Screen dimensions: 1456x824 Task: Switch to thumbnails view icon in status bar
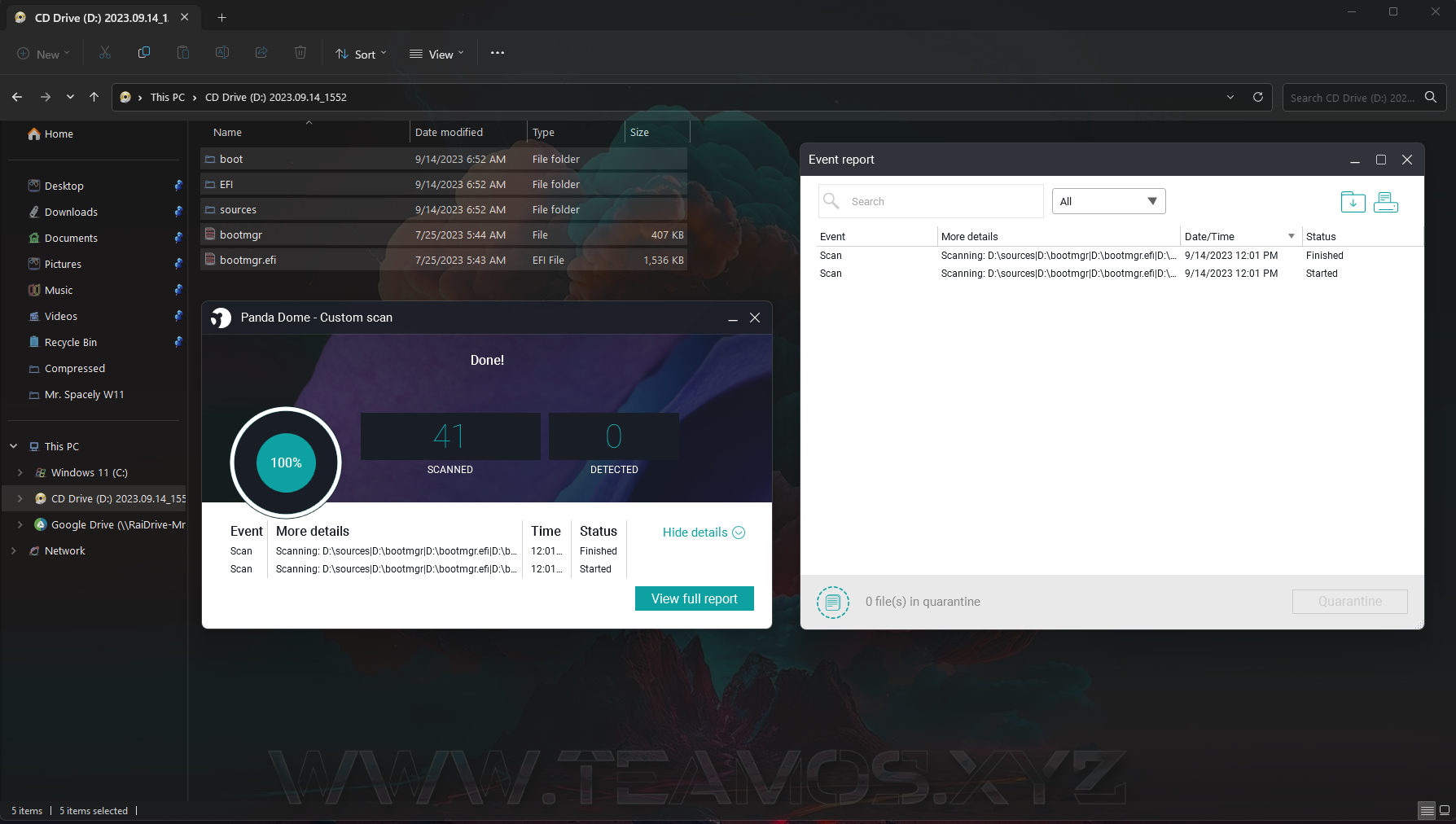pos(1445,810)
